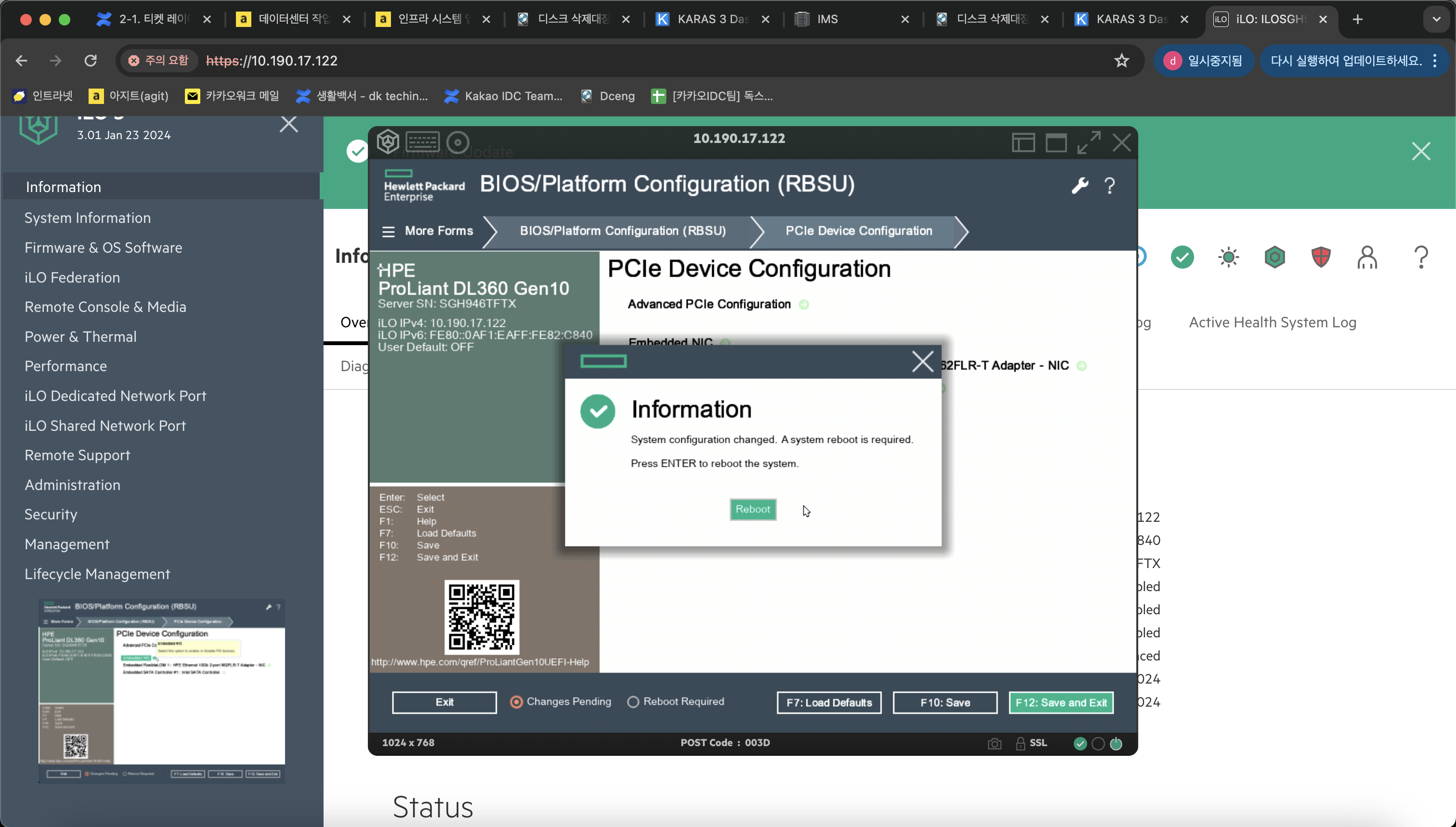Dismiss the green notification banner X

tap(1421, 152)
